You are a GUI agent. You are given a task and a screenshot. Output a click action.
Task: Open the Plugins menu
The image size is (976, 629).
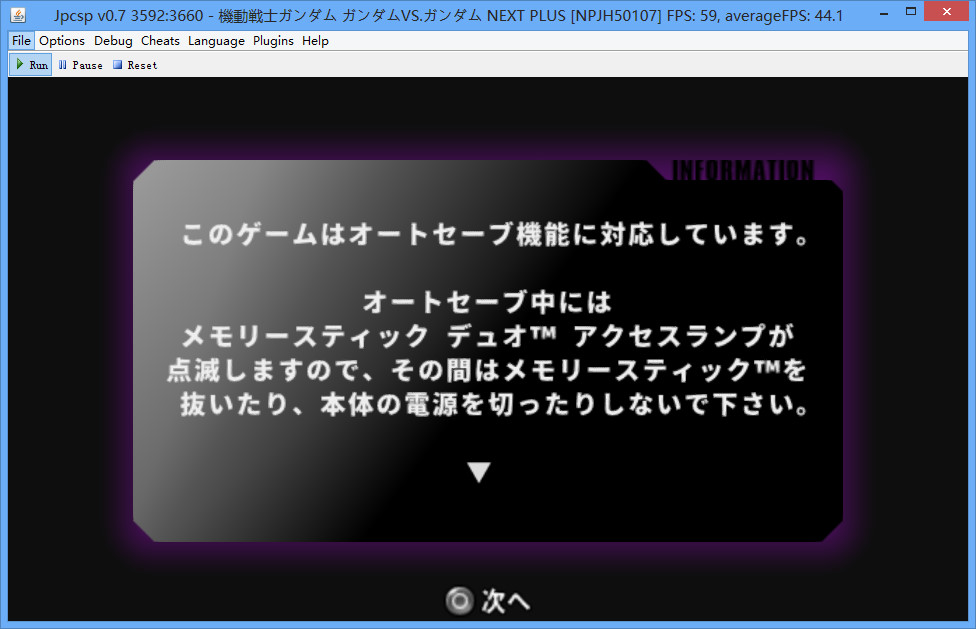pos(273,41)
